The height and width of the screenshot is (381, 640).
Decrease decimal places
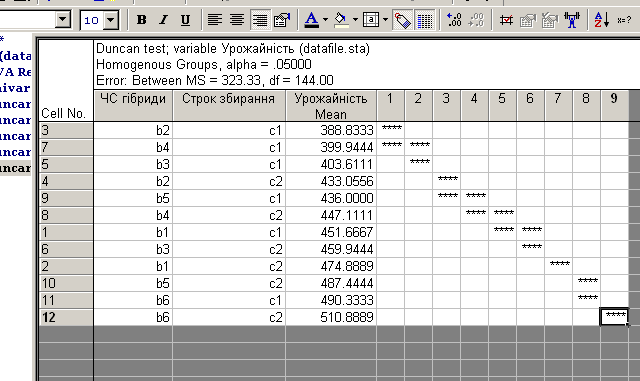476,20
